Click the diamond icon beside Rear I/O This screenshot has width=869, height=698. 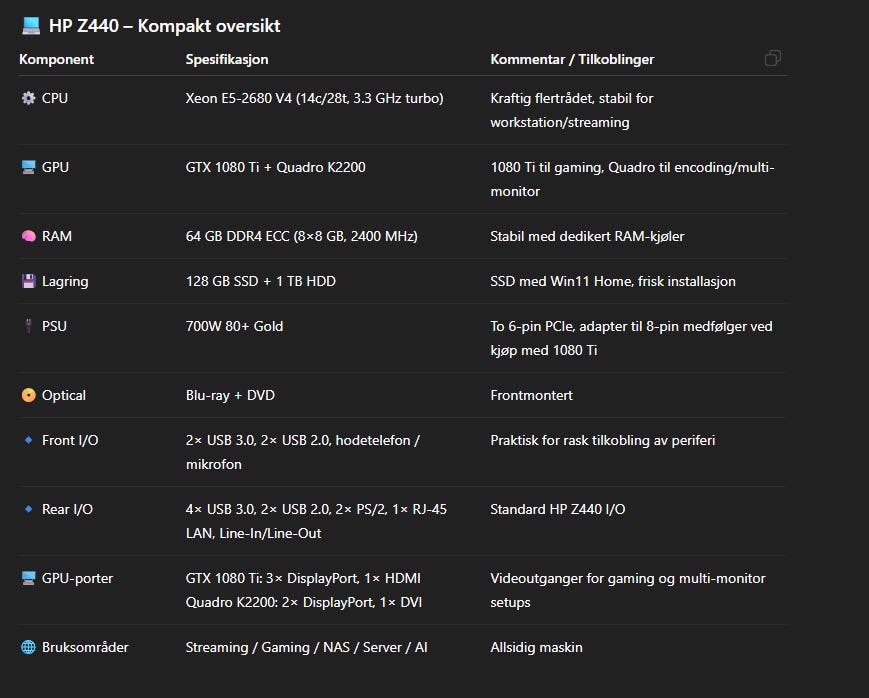[x=28, y=510]
